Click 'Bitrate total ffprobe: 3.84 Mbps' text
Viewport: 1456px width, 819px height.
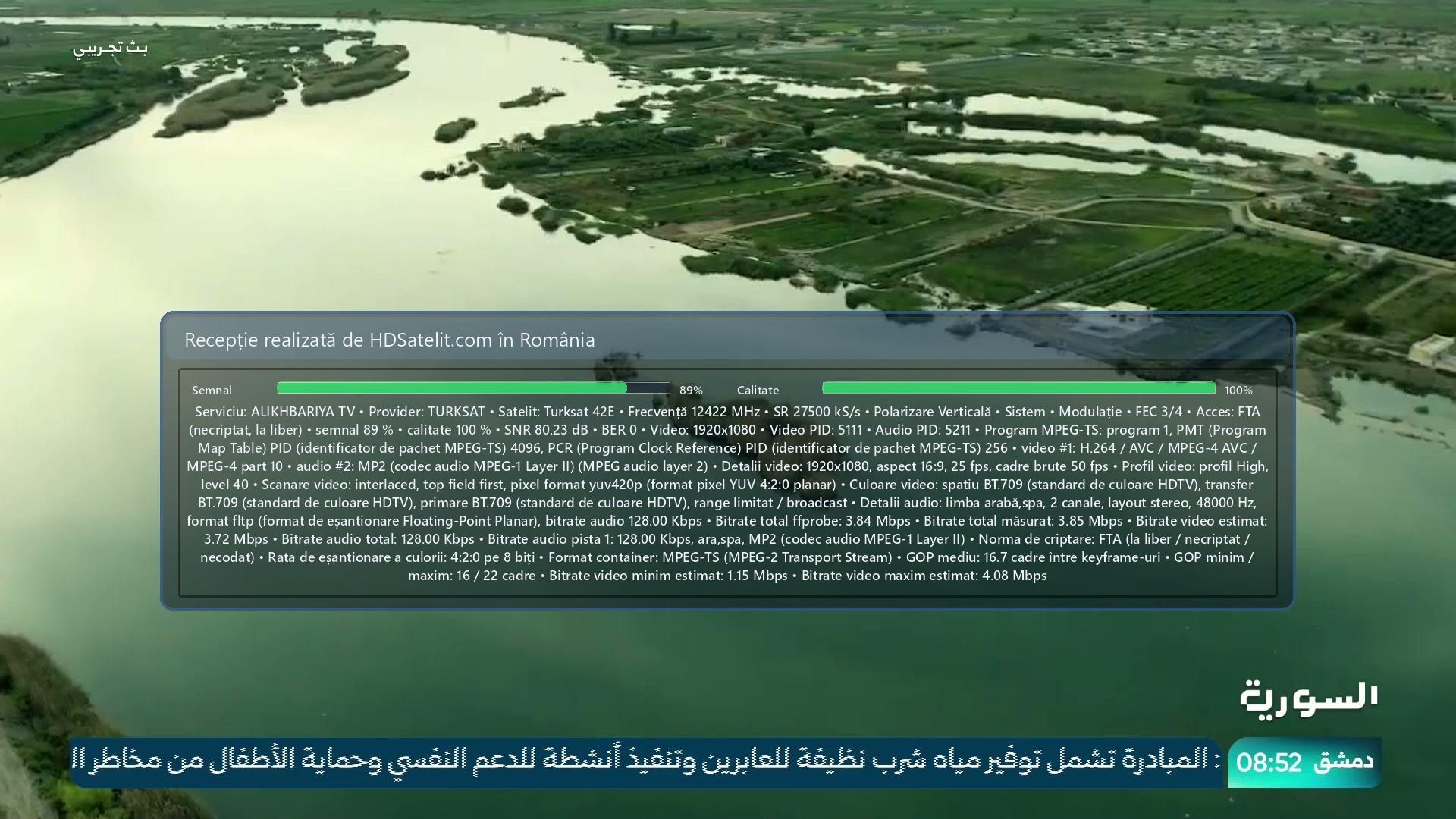(x=813, y=521)
